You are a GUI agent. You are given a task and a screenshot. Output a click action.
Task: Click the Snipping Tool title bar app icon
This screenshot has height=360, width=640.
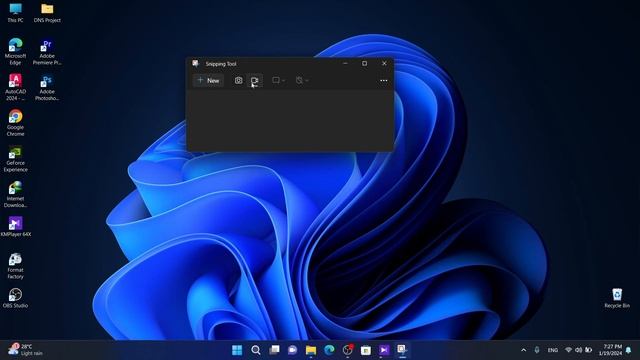(x=196, y=63)
